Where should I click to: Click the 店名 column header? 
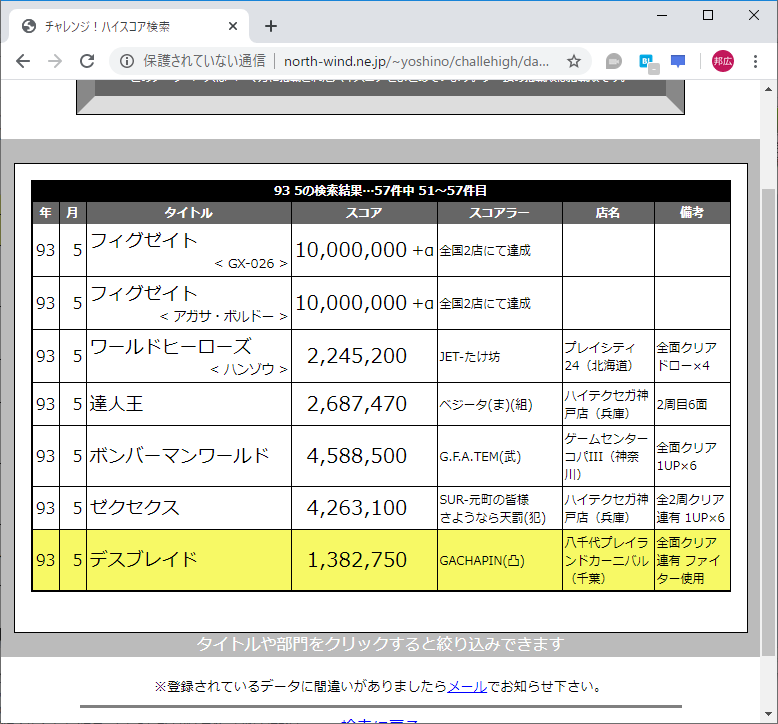(608, 213)
